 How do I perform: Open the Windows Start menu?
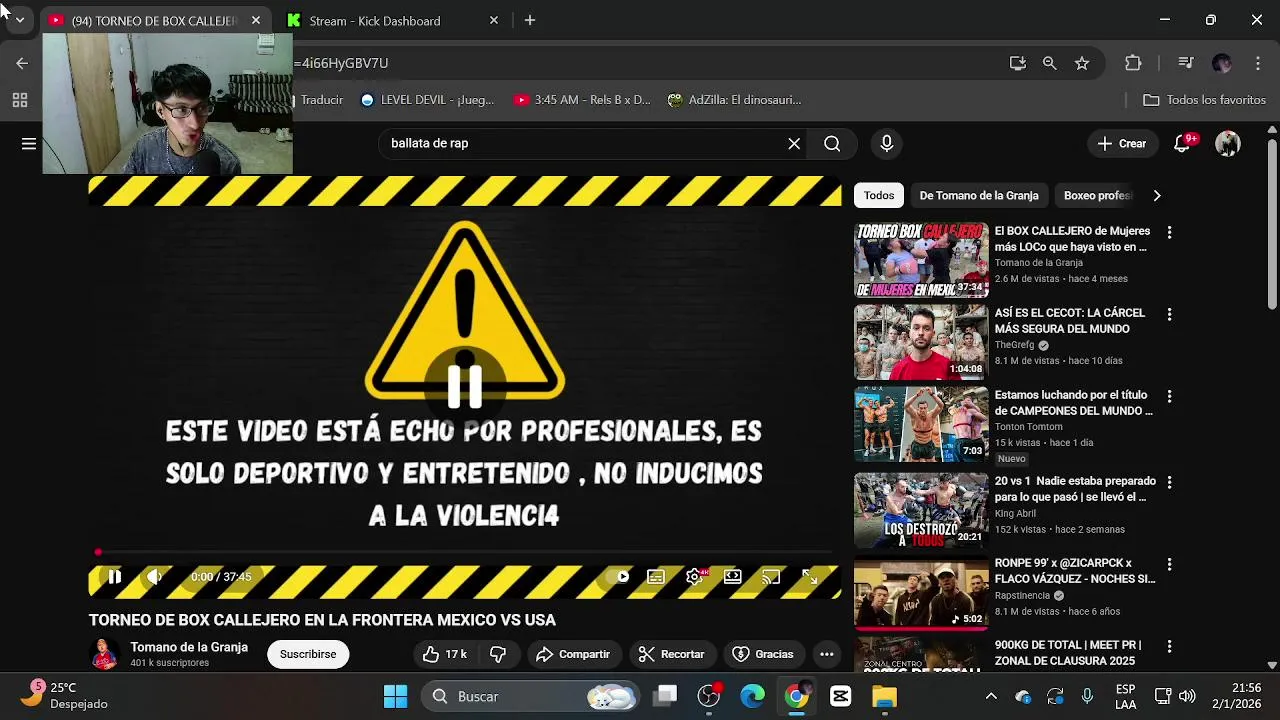tap(396, 696)
